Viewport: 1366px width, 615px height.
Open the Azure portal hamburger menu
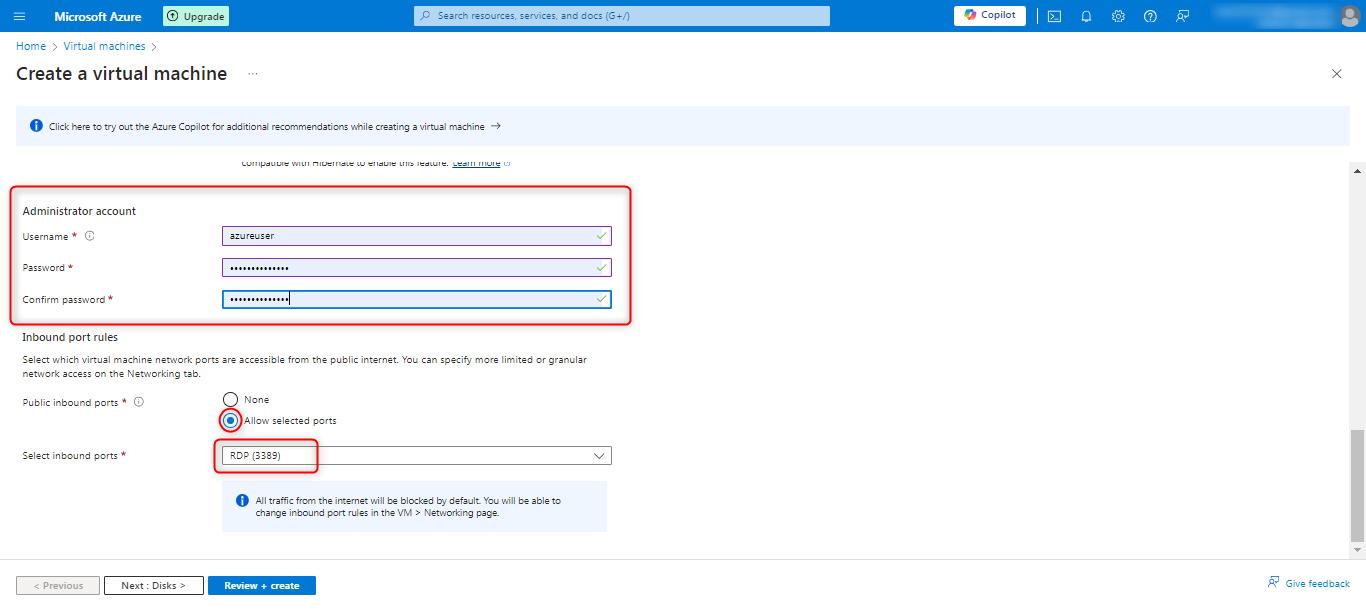(x=20, y=16)
